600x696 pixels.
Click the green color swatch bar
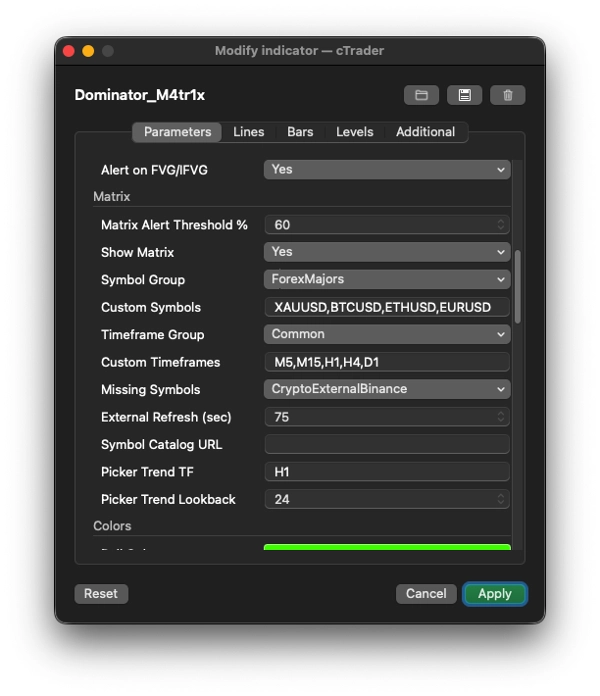(x=387, y=547)
